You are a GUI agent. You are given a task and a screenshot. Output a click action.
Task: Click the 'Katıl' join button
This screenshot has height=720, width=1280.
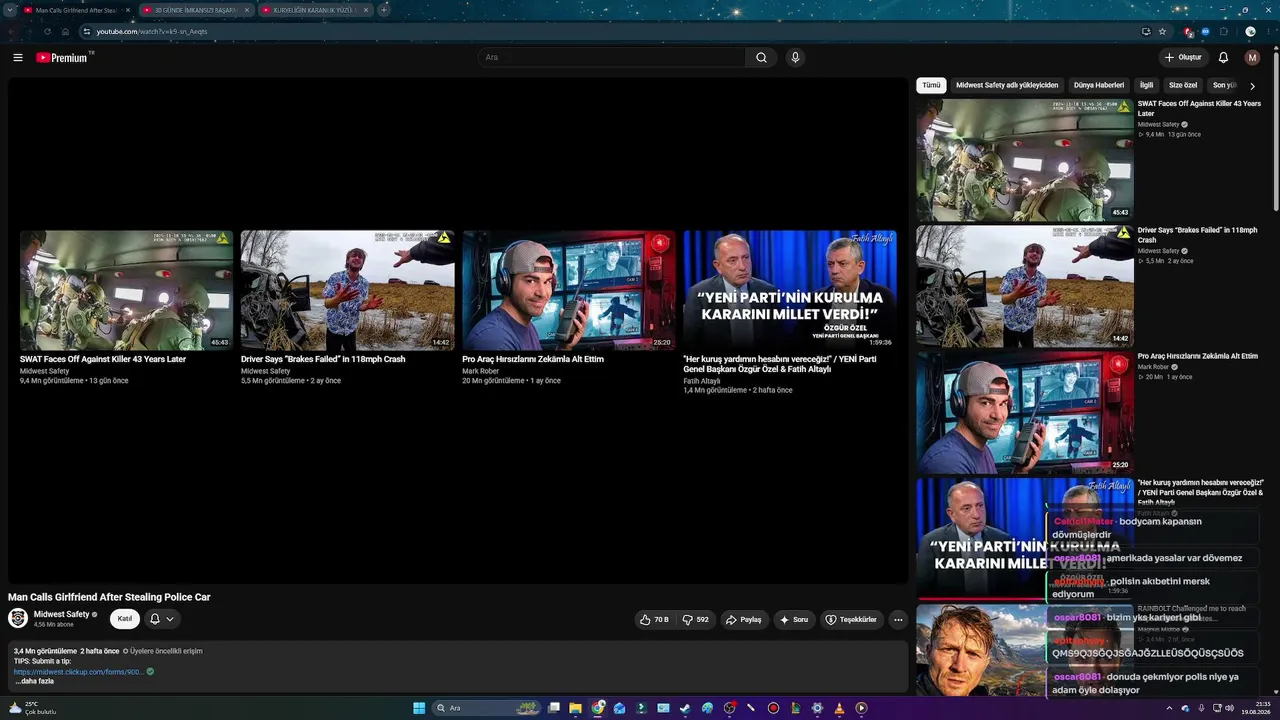[125, 619]
